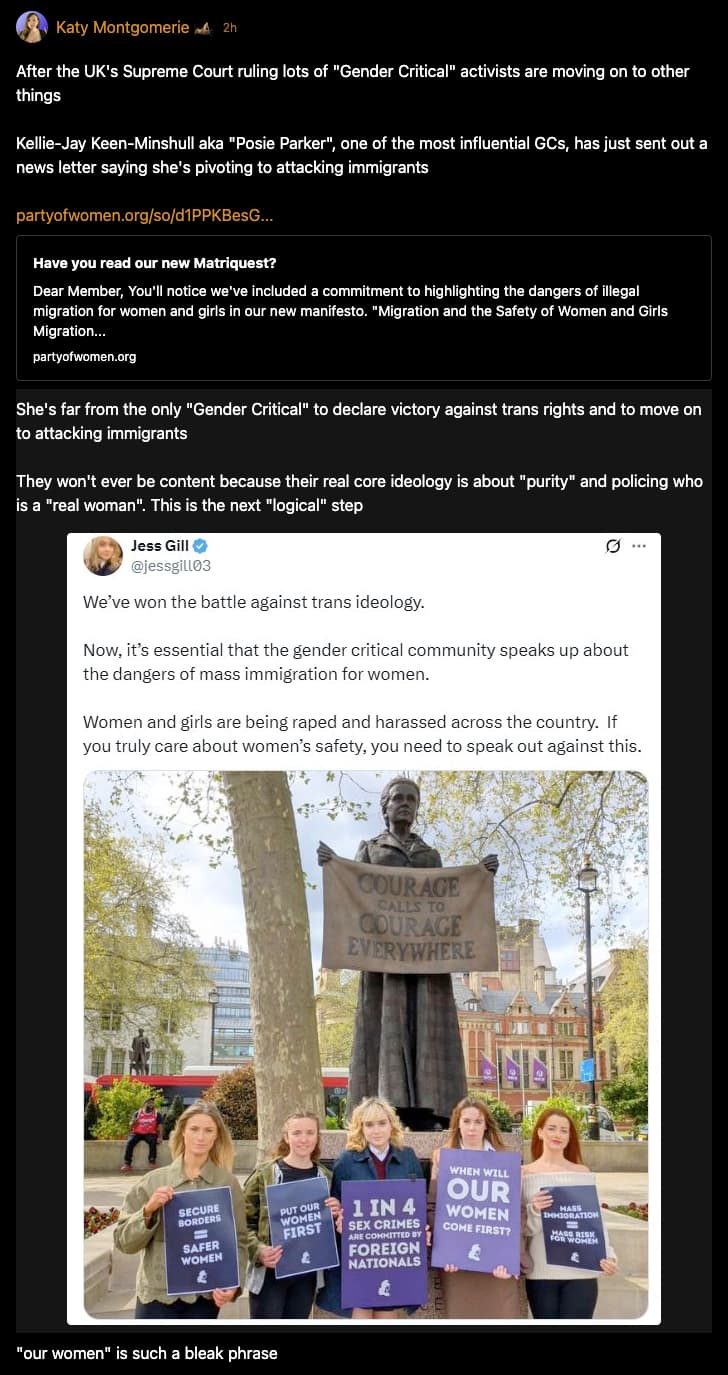Open reply starting 'She's far from the only'
Screen dimensions: 728x1375
pyautogui.click(x=364, y=422)
